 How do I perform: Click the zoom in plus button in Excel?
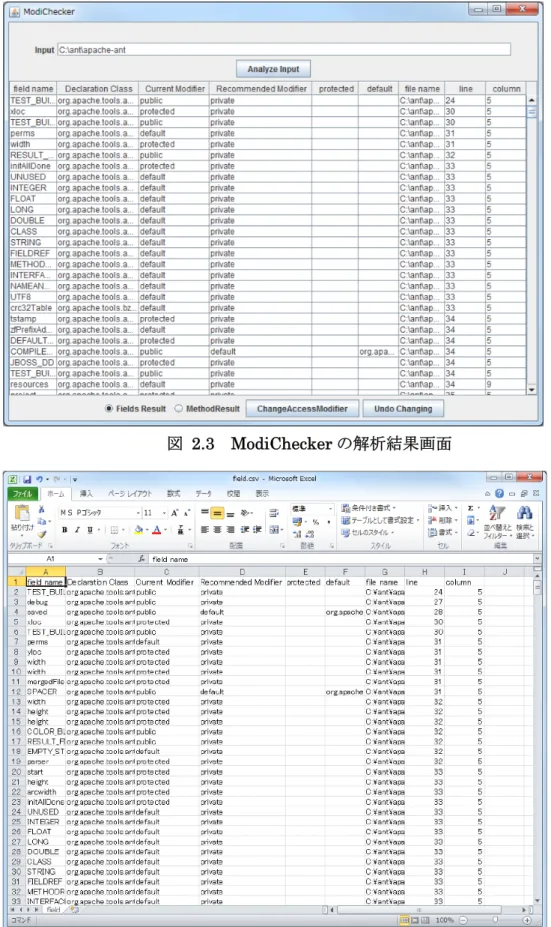[526, 920]
